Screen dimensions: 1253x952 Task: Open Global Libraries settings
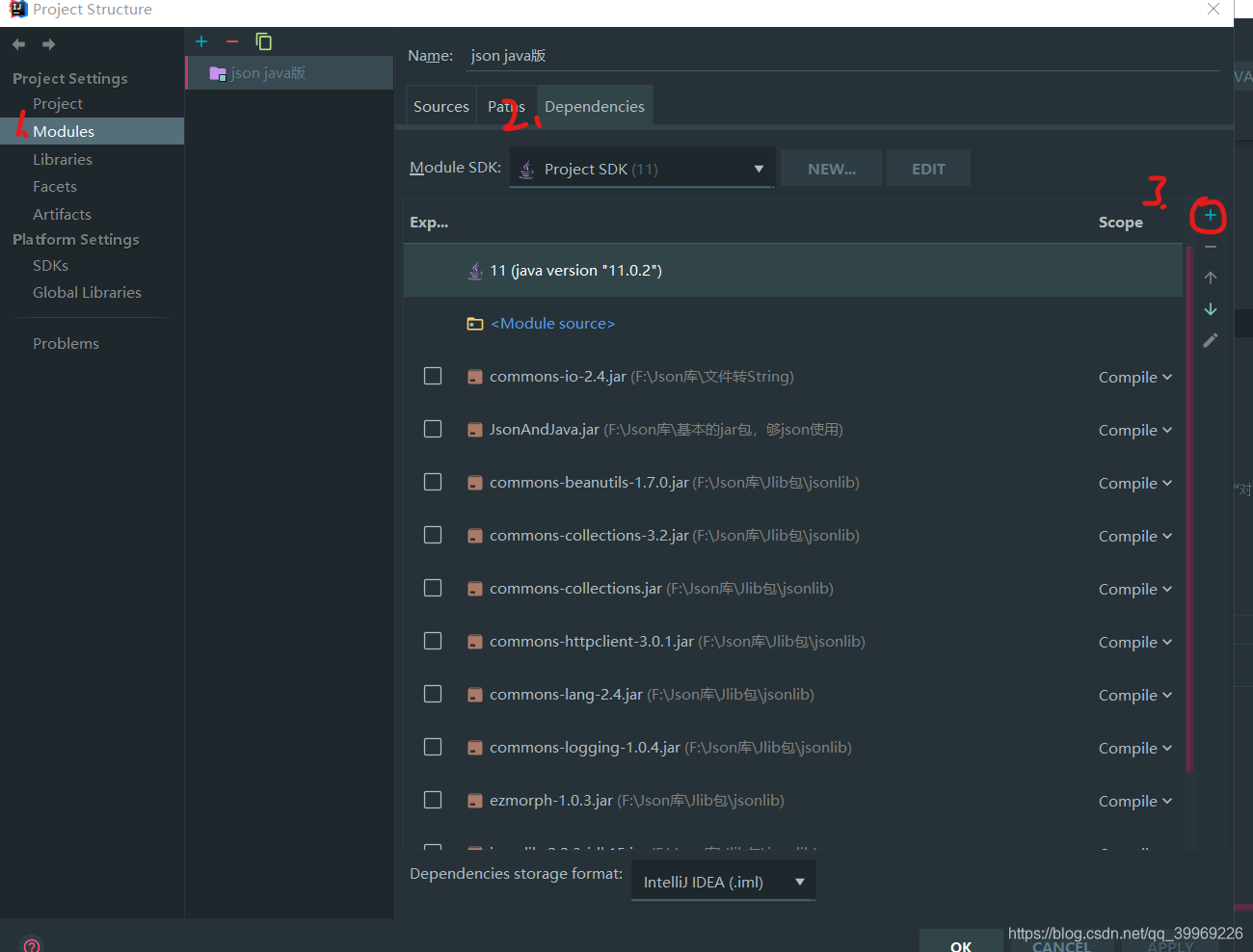[x=87, y=292]
